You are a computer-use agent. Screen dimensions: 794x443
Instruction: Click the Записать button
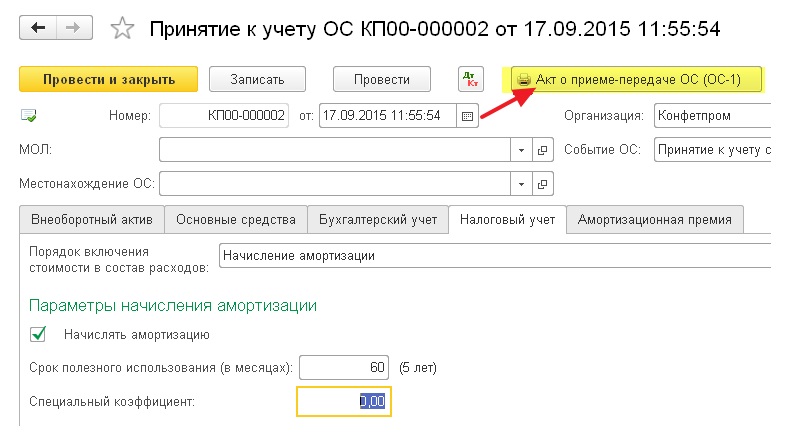coord(257,79)
